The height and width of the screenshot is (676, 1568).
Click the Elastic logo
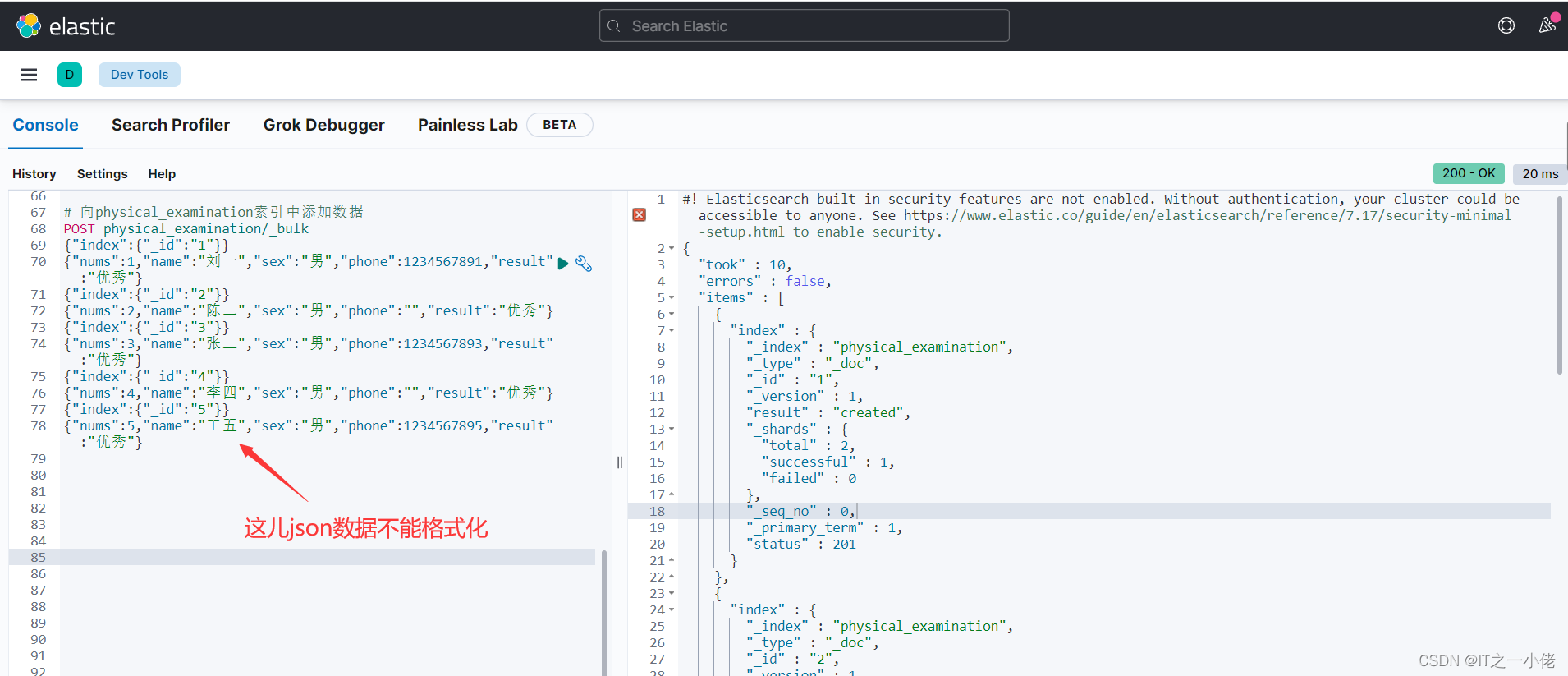tap(66, 26)
